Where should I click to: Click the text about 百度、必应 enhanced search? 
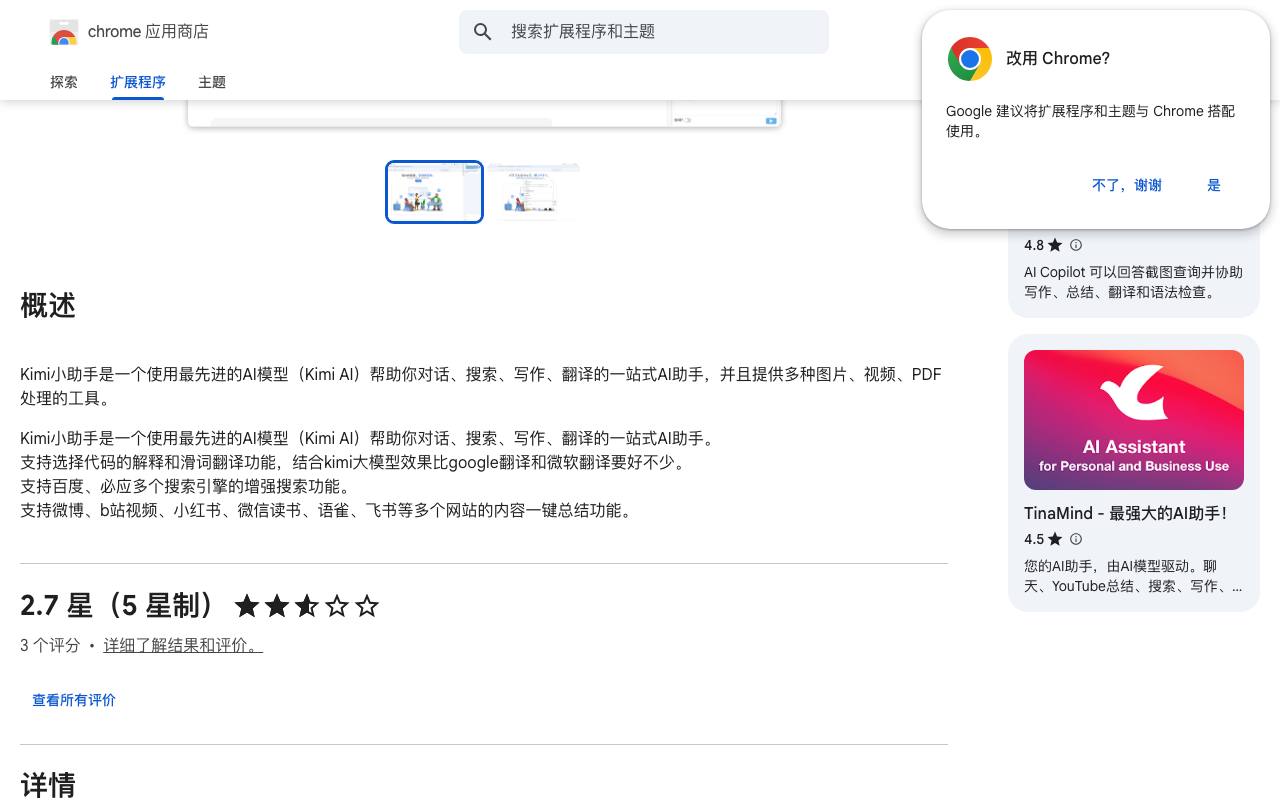click(187, 487)
